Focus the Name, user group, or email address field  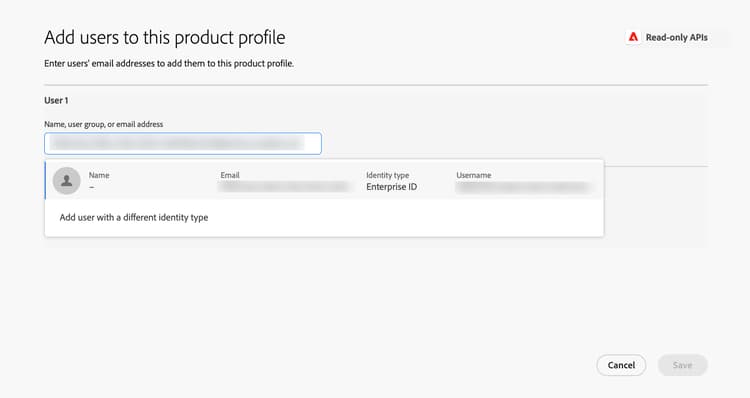click(x=183, y=144)
